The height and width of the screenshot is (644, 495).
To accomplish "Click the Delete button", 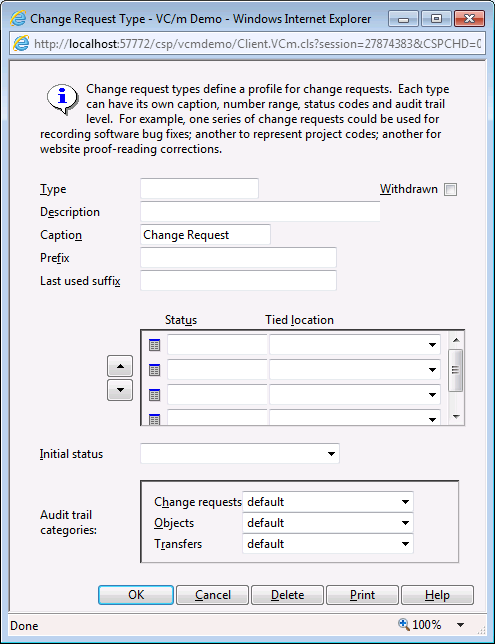I will tap(288, 595).
